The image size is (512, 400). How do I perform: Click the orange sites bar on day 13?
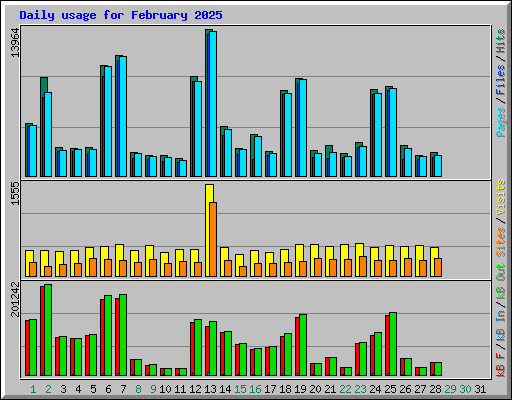pos(213,239)
